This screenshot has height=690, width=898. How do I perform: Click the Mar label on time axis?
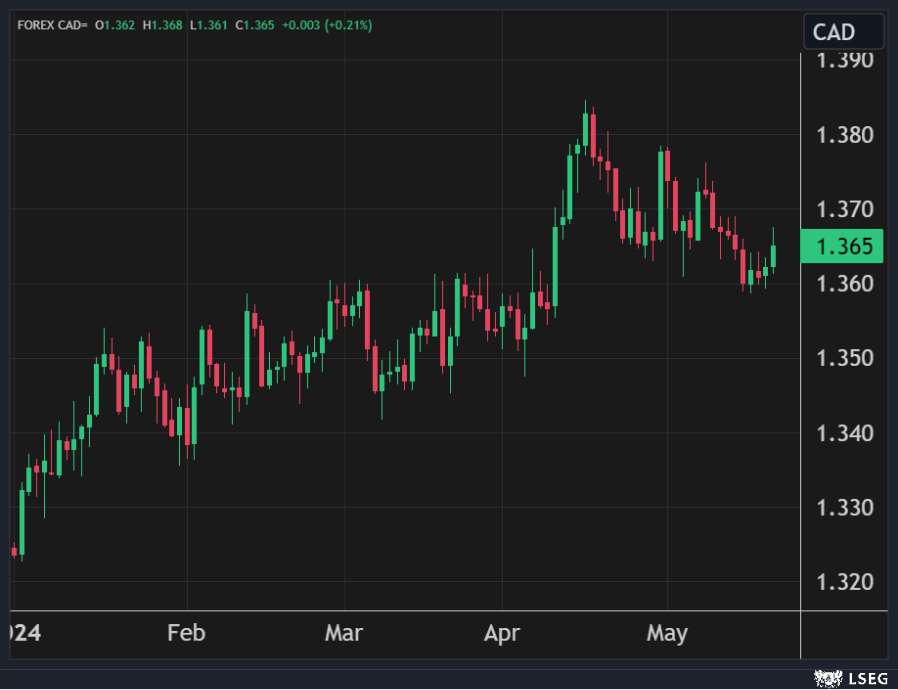[344, 633]
